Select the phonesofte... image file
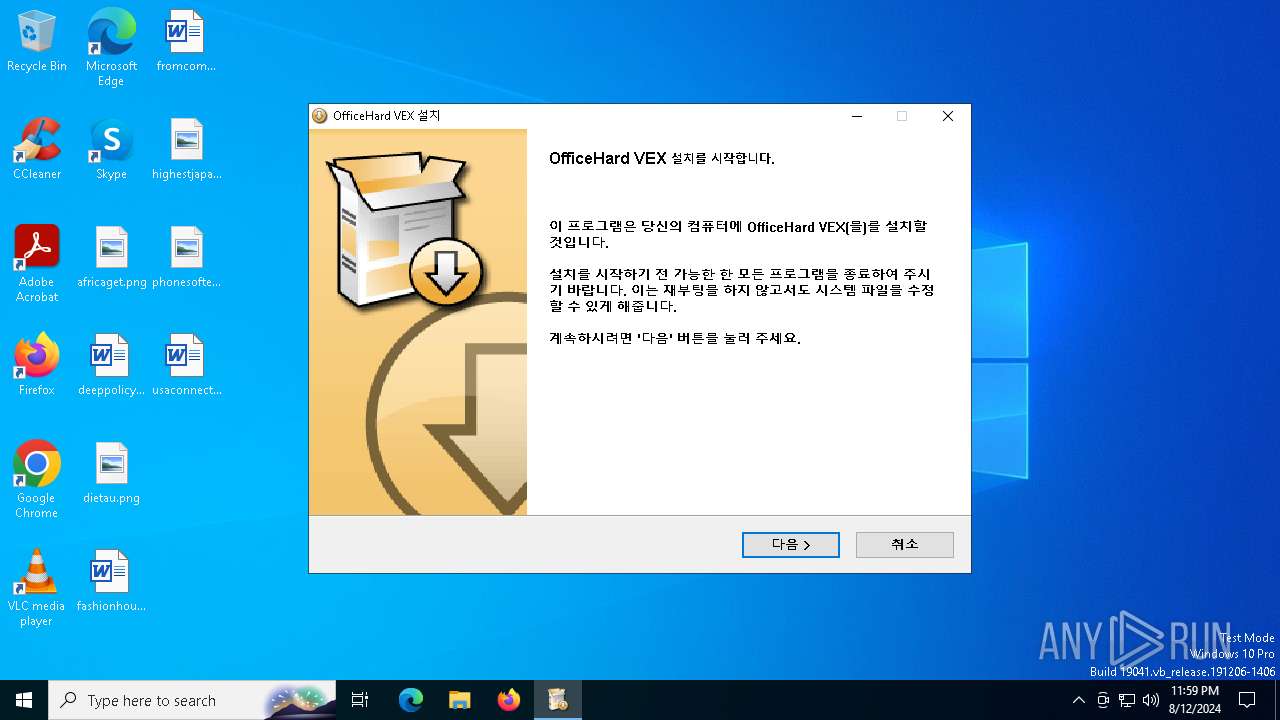Image resolution: width=1280 pixels, height=720 pixels. (x=186, y=258)
